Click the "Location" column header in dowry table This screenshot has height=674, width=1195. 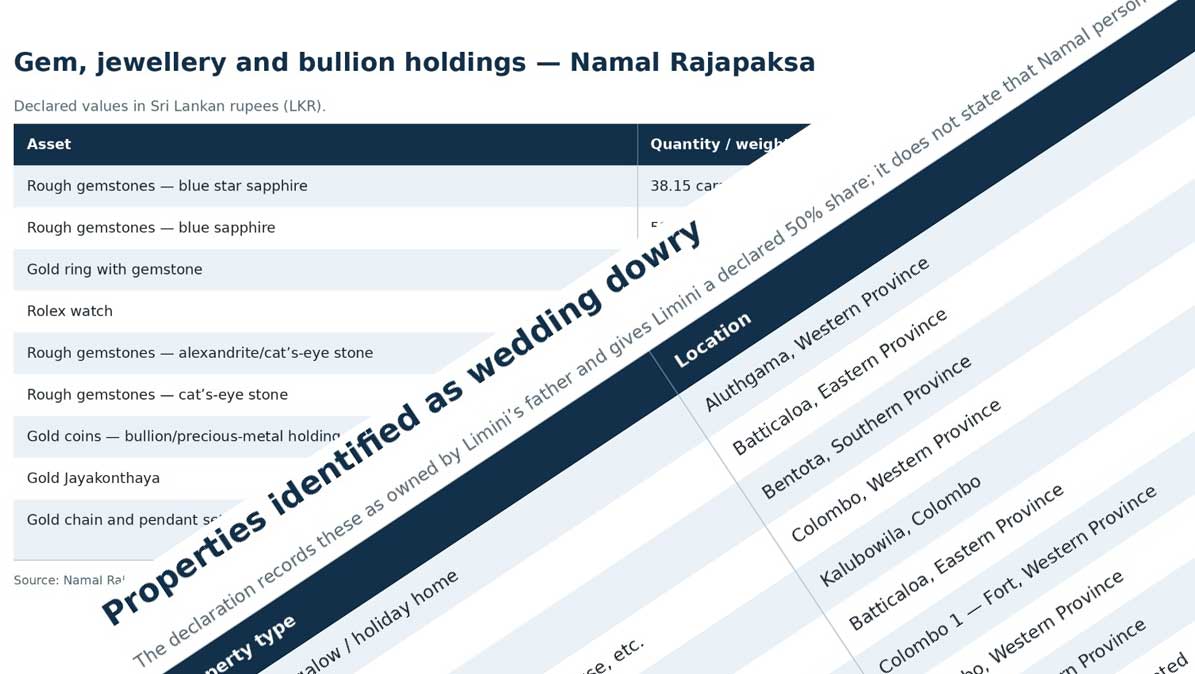[x=713, y=340]
